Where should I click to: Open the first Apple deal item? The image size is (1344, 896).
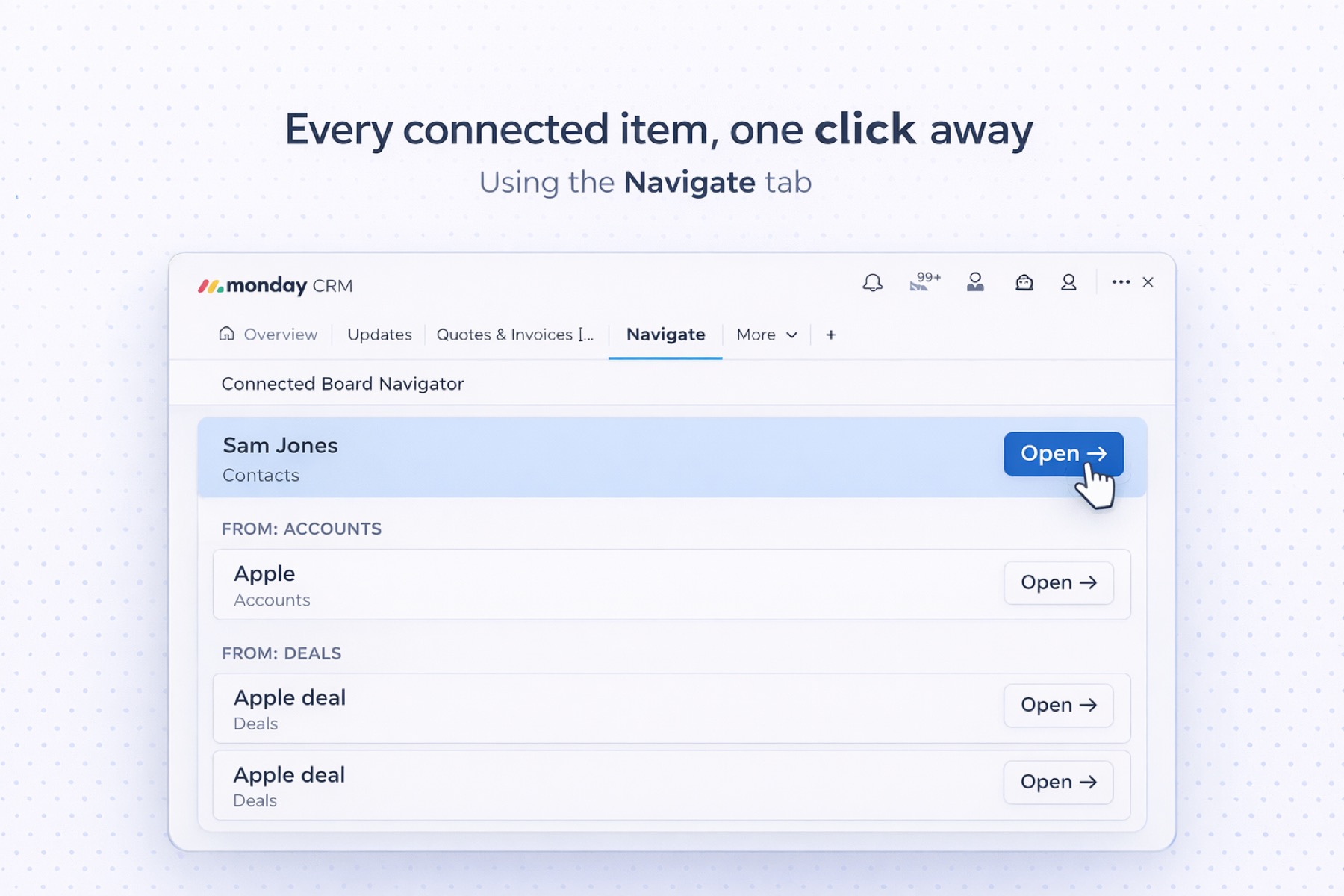point(1058,705)
